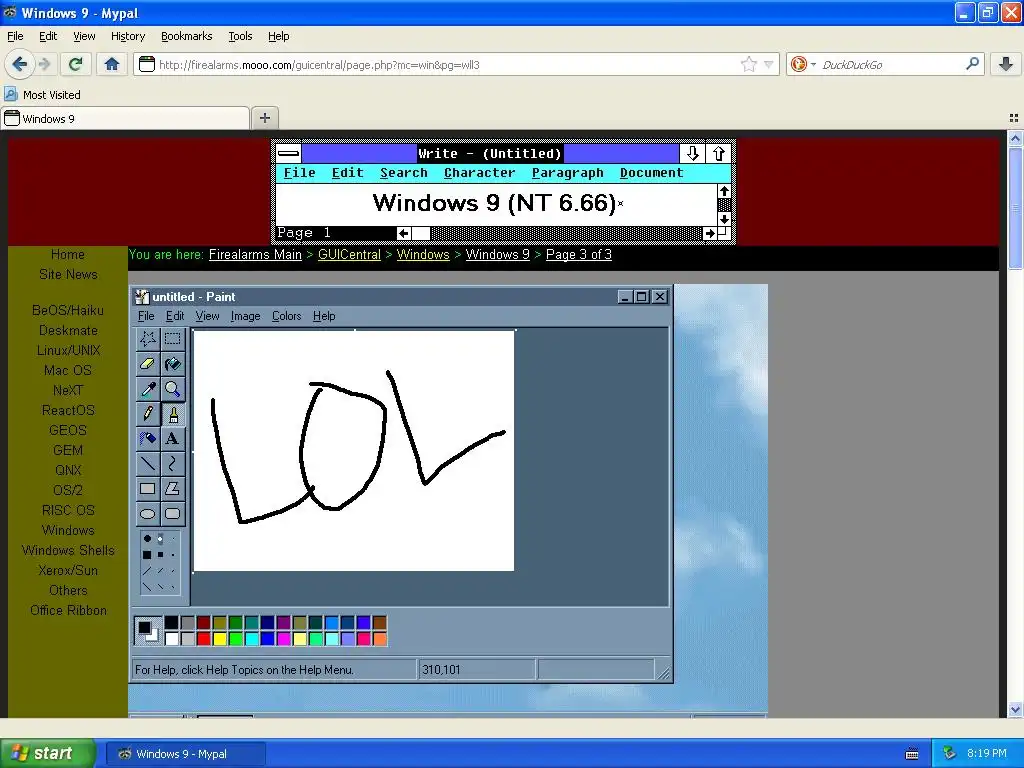The height and width of the screenshot is (768, 1024).
Task: Go to the browser Home page
Action: [x=112, y=64]
